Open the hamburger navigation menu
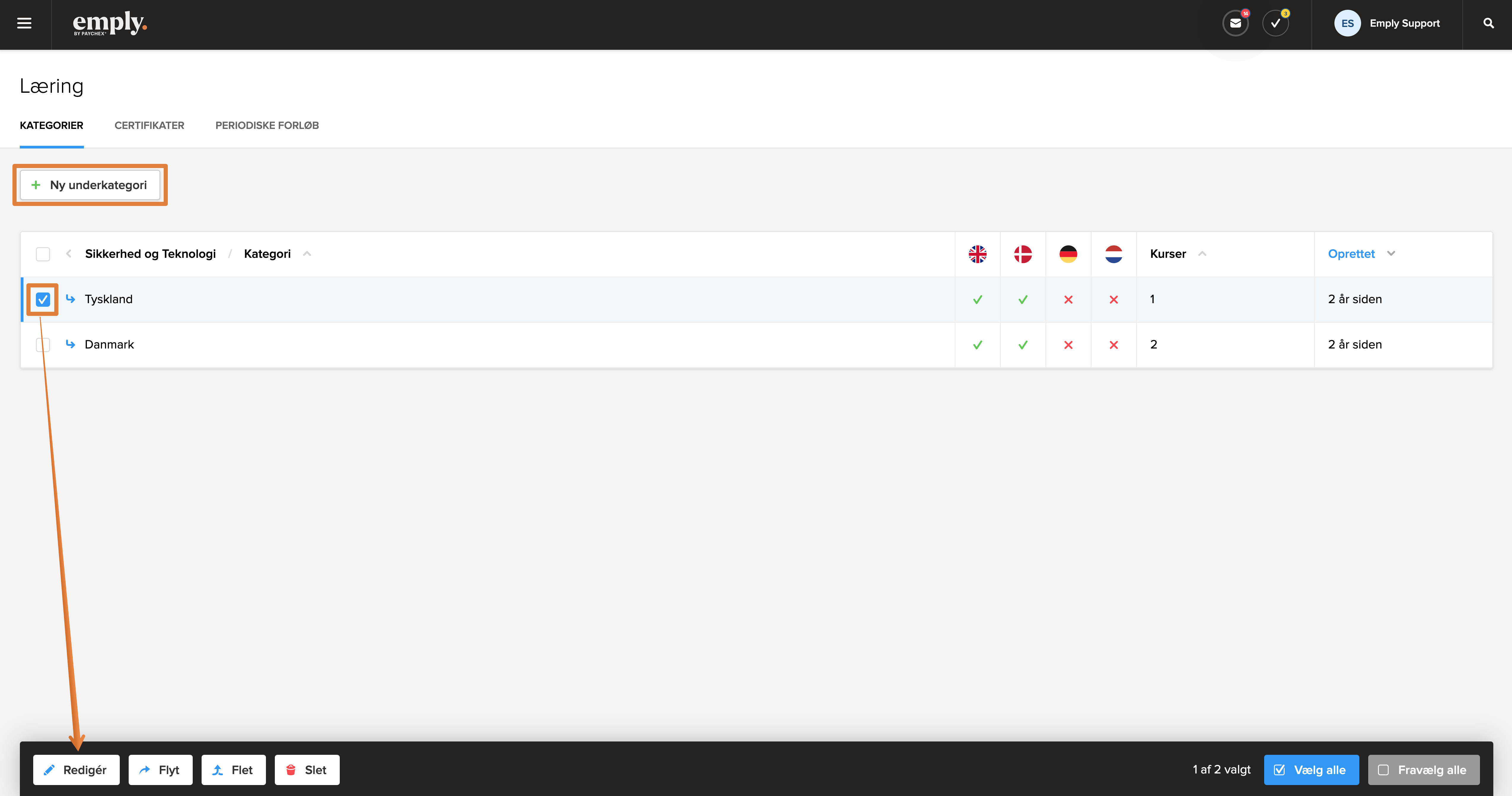The height and width of the screenshot is (796, 1512). click(x=24, y=23)
